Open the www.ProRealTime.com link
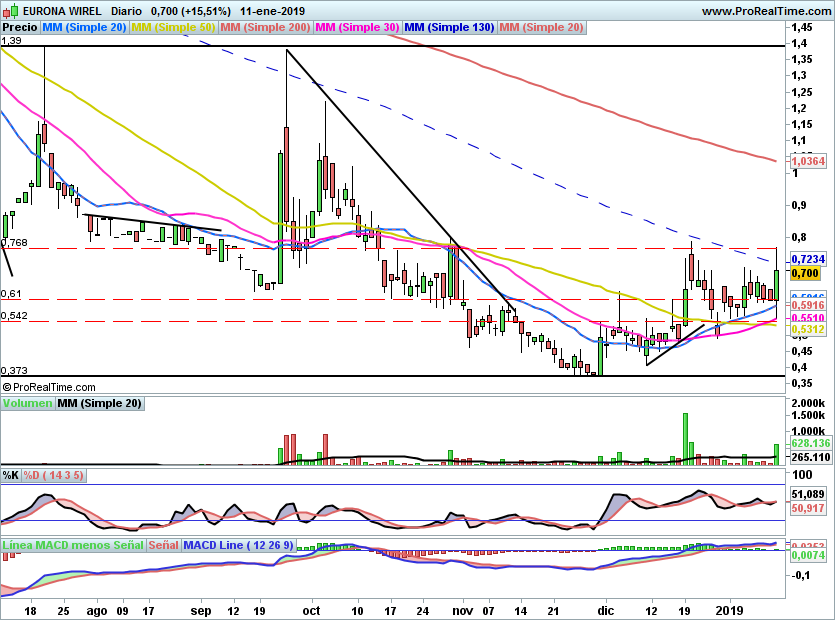The width and height of the screenshot is (835, 620). 767,11
